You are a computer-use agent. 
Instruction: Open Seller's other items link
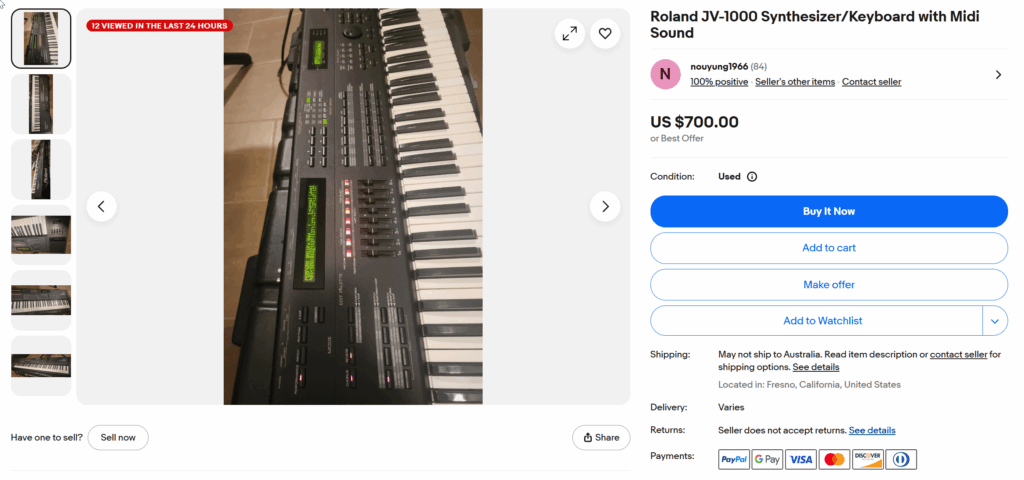click(x=795, y=82)
